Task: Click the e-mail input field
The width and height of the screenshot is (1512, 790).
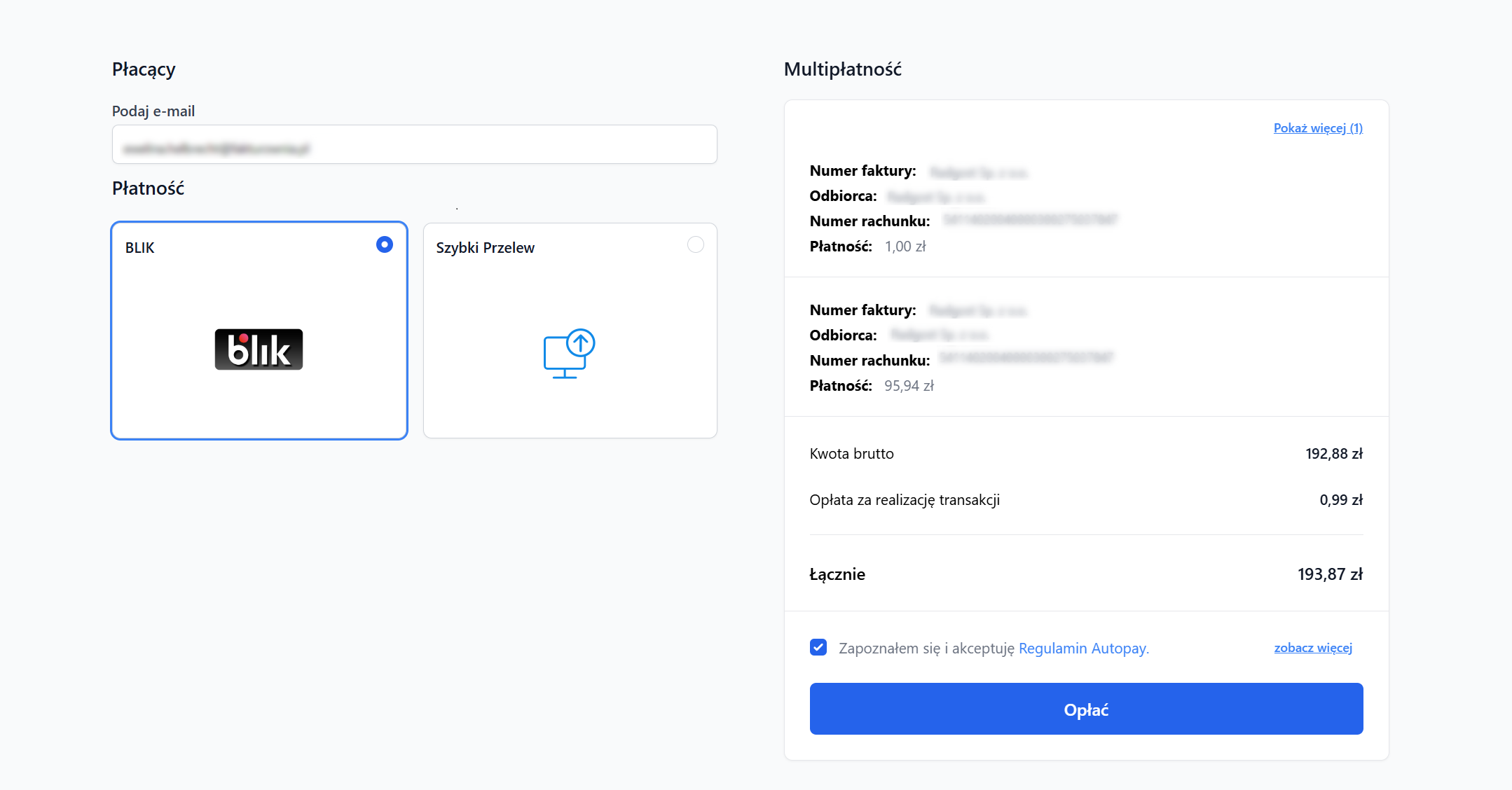Action: coord(414,144)
